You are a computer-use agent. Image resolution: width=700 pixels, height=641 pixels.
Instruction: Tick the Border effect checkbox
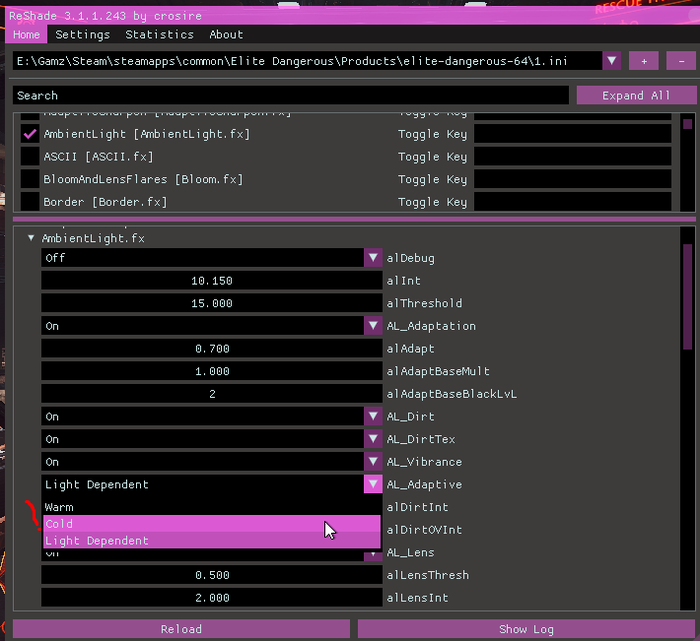point(30,202)
